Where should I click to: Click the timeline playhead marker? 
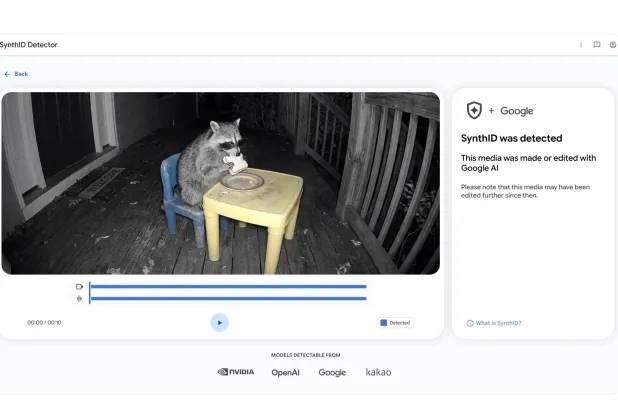[x=90, y=293]
